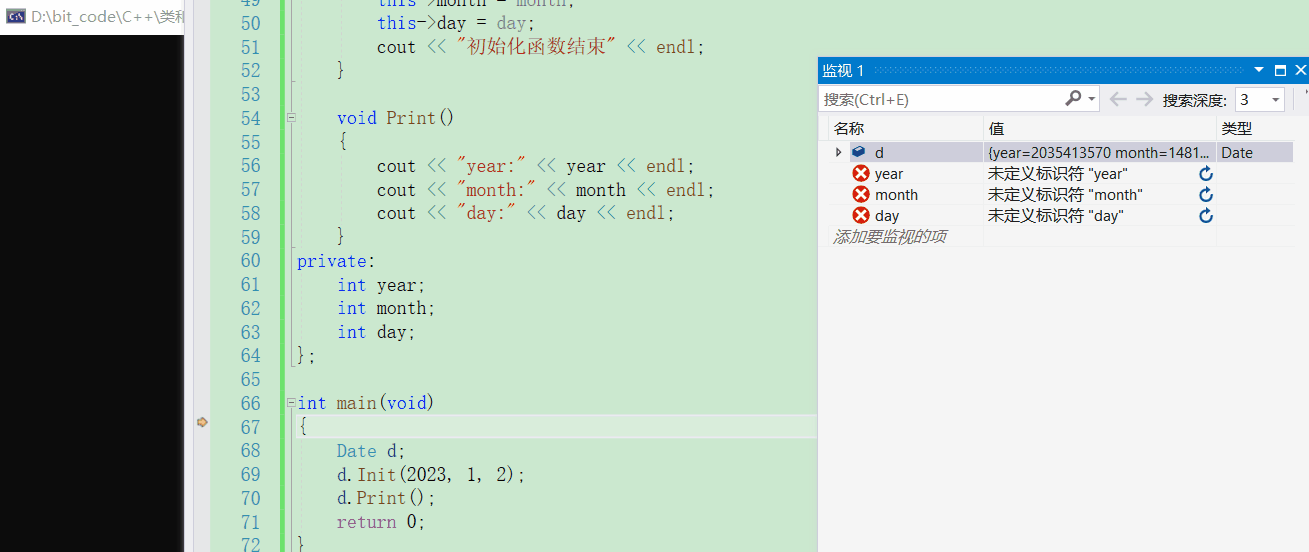Click the console window title path
The image size is (1309, 552).
click(108, 16)
